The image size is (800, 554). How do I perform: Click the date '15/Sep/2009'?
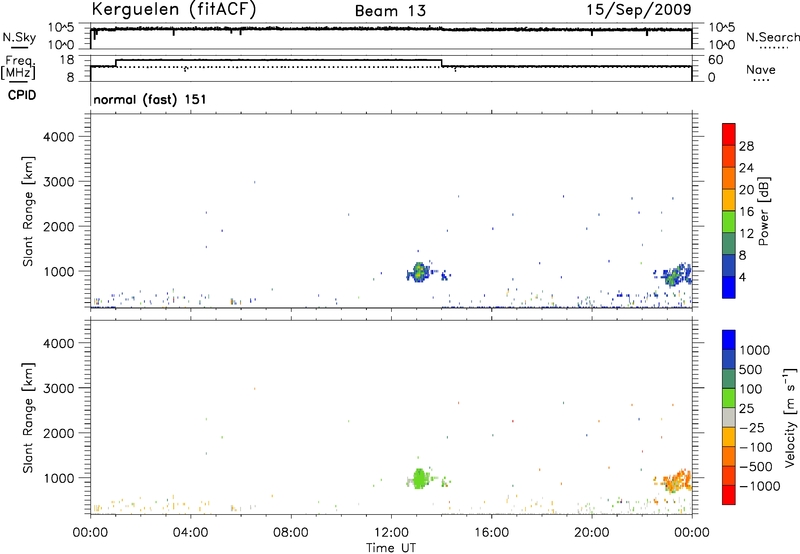click(x=639, y=9)
